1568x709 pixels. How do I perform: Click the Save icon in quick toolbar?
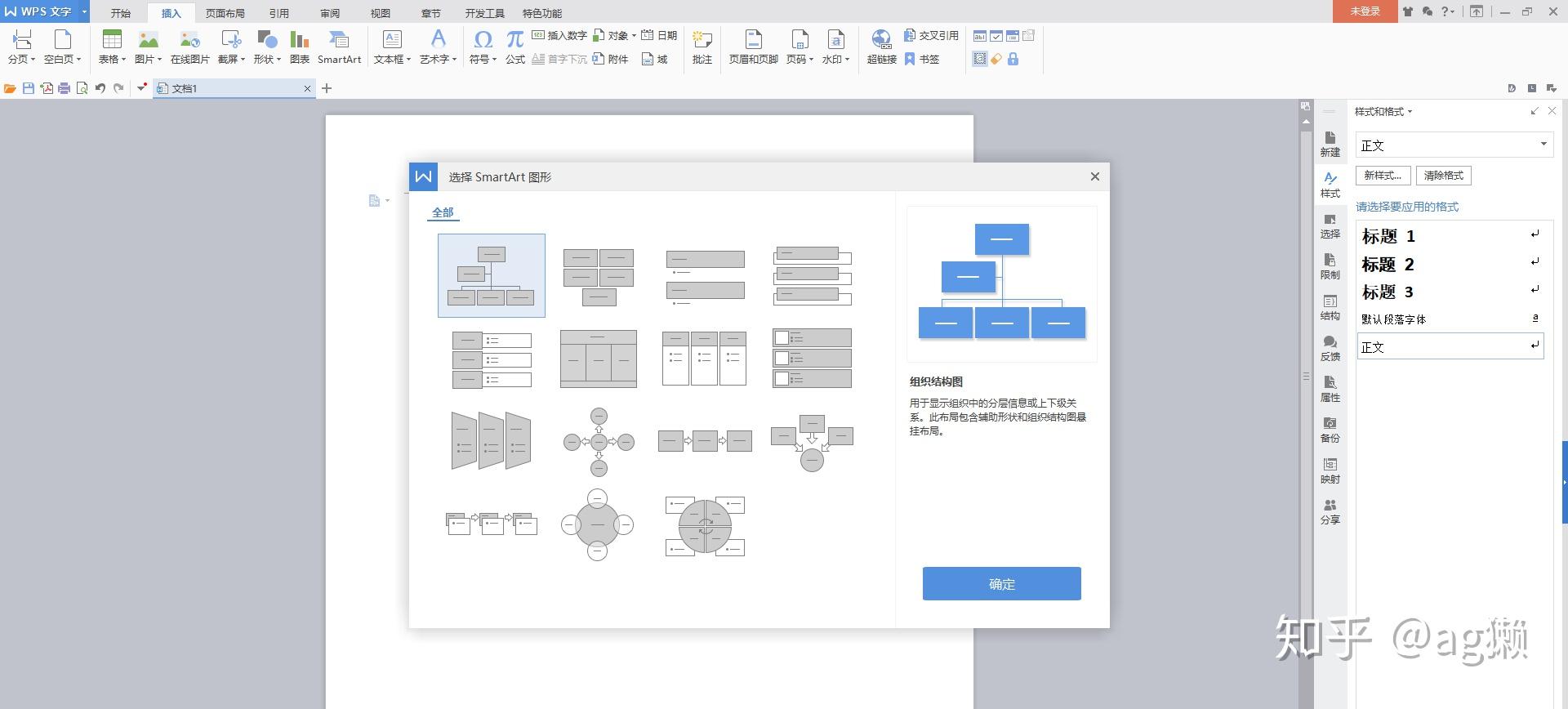point(29,88)
